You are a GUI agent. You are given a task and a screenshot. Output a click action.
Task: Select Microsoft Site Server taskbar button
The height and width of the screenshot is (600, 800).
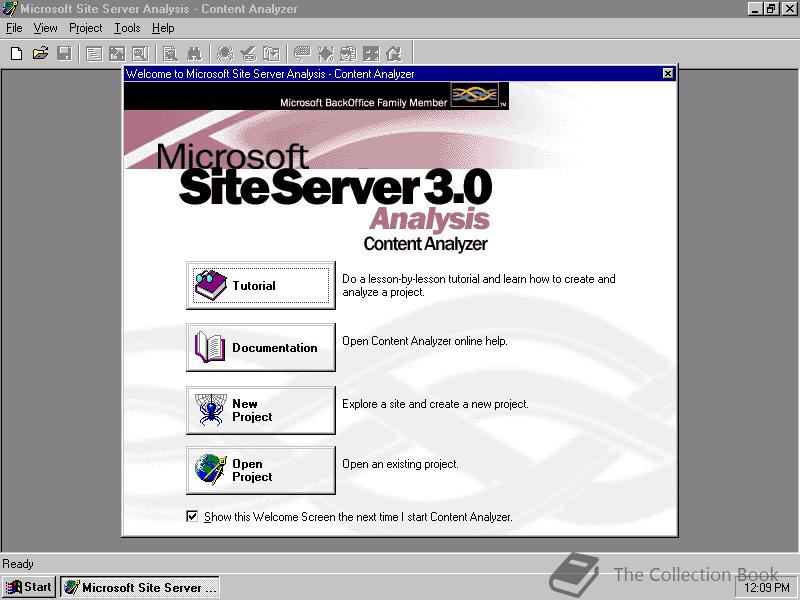coord(140,587)
